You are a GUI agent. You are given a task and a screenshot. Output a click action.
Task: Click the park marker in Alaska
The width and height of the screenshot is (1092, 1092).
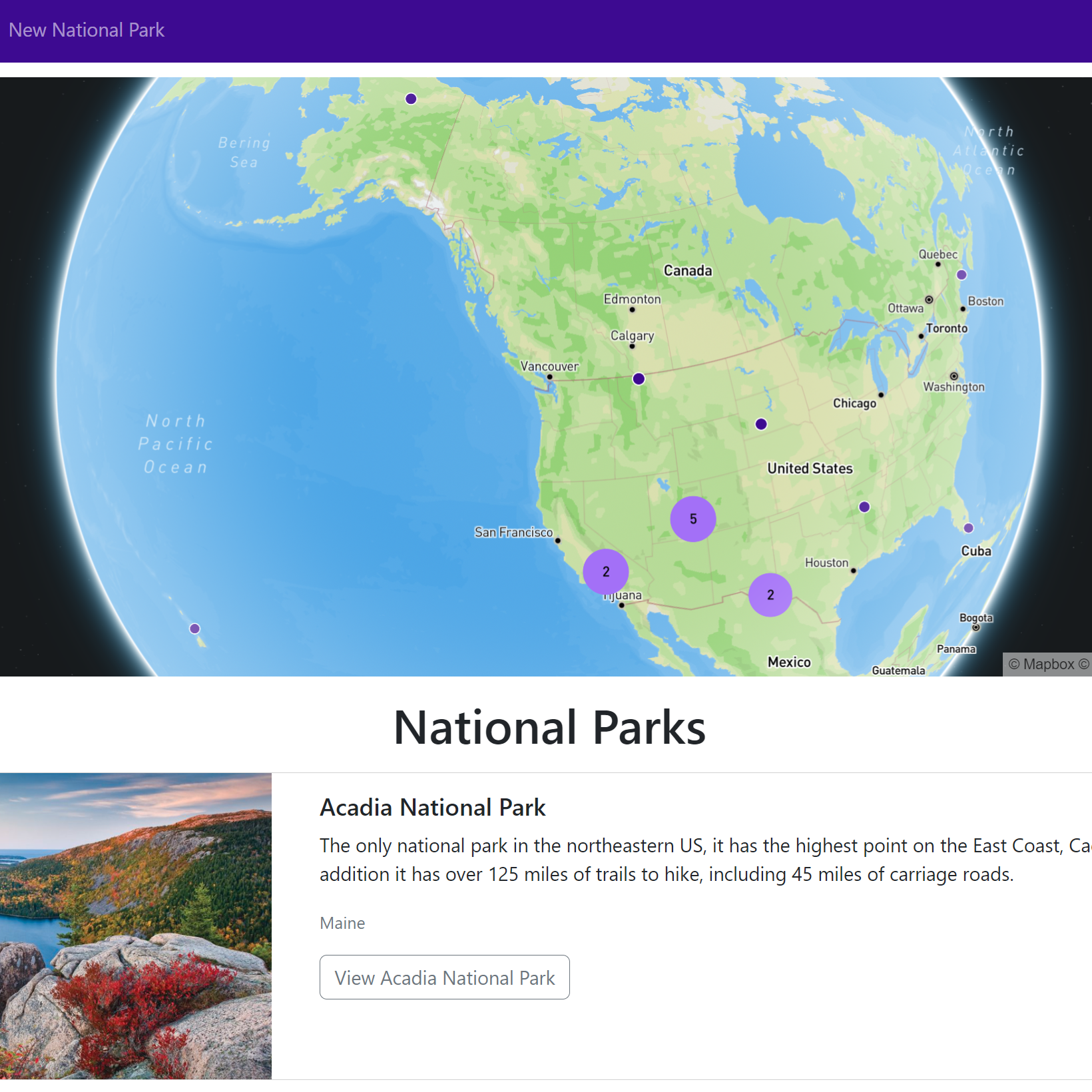tap(410, 98)
